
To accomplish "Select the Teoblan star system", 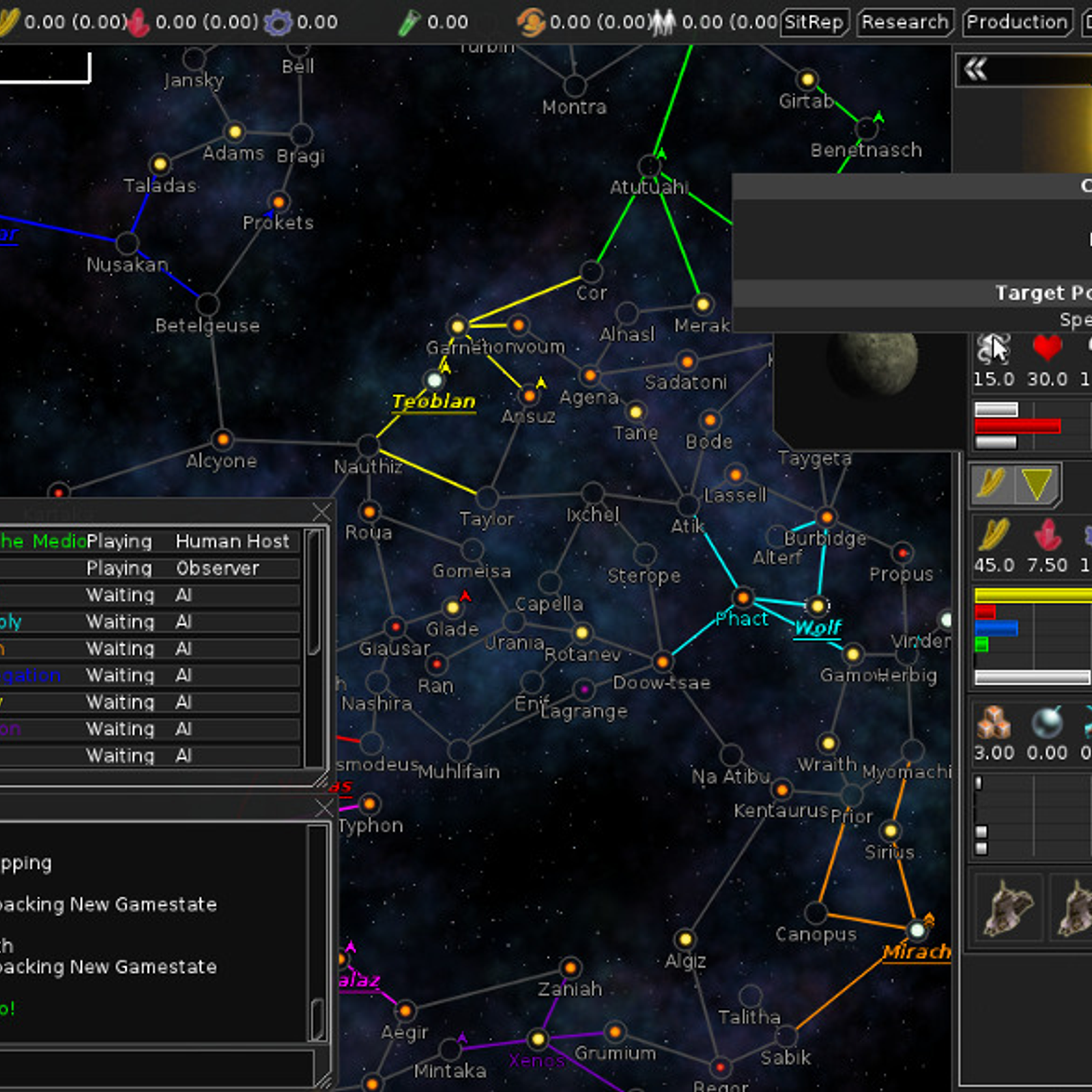I will coord(434,380).
